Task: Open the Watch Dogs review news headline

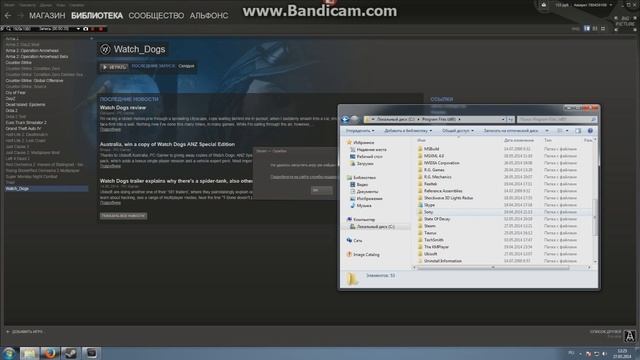Action: coord(123,108)
